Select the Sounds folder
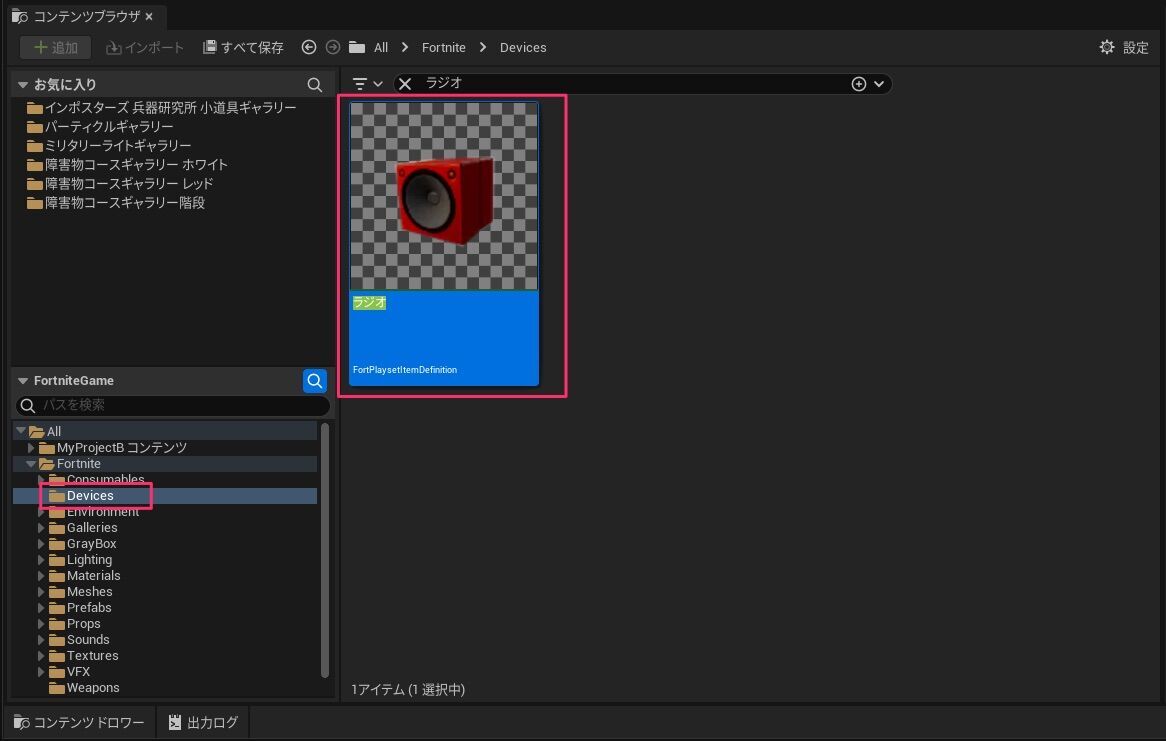Screen dimensions: 1166x741 79,640
